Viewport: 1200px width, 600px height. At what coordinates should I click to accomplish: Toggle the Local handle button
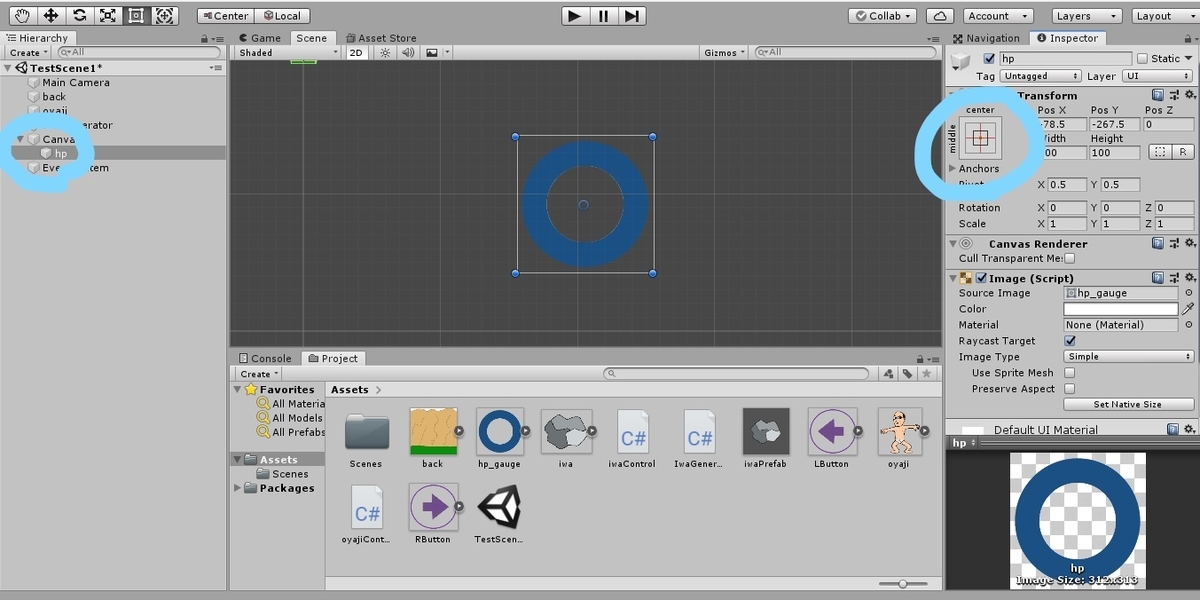(x=282, y=16)
